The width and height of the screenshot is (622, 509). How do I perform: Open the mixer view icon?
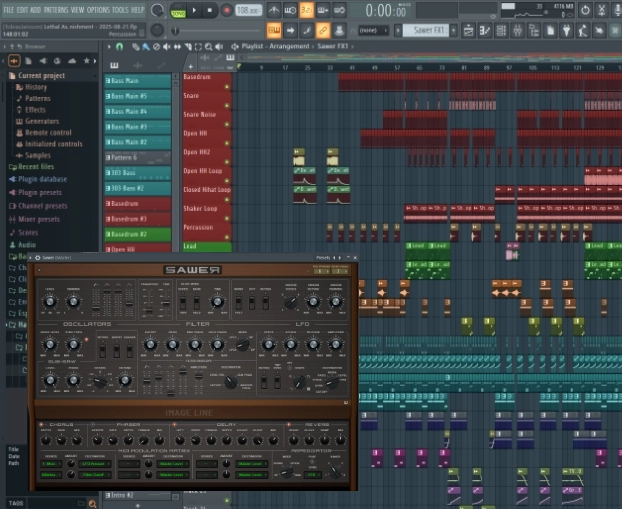click(517, 31)
